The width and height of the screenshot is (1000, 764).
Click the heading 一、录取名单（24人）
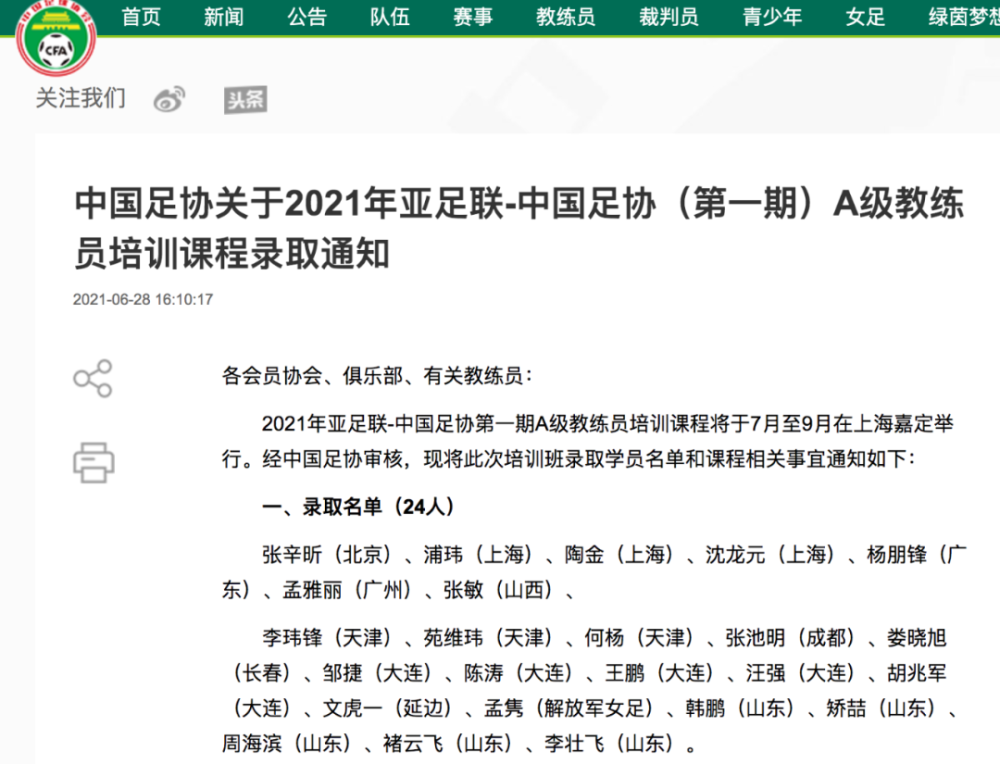(358, 507)
